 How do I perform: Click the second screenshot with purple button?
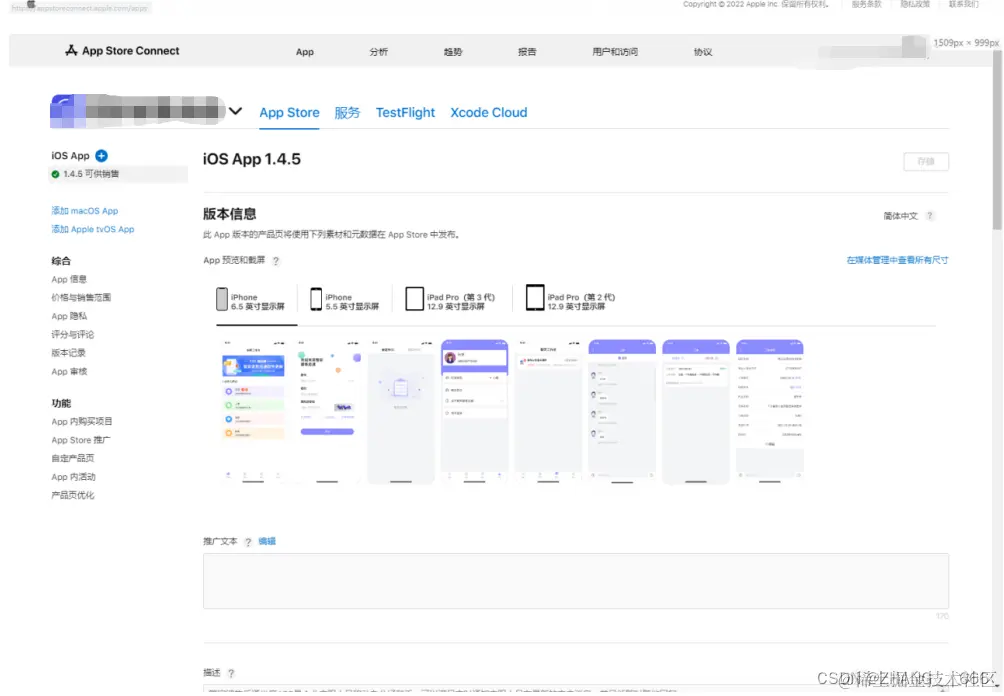[x=327, y=412]
